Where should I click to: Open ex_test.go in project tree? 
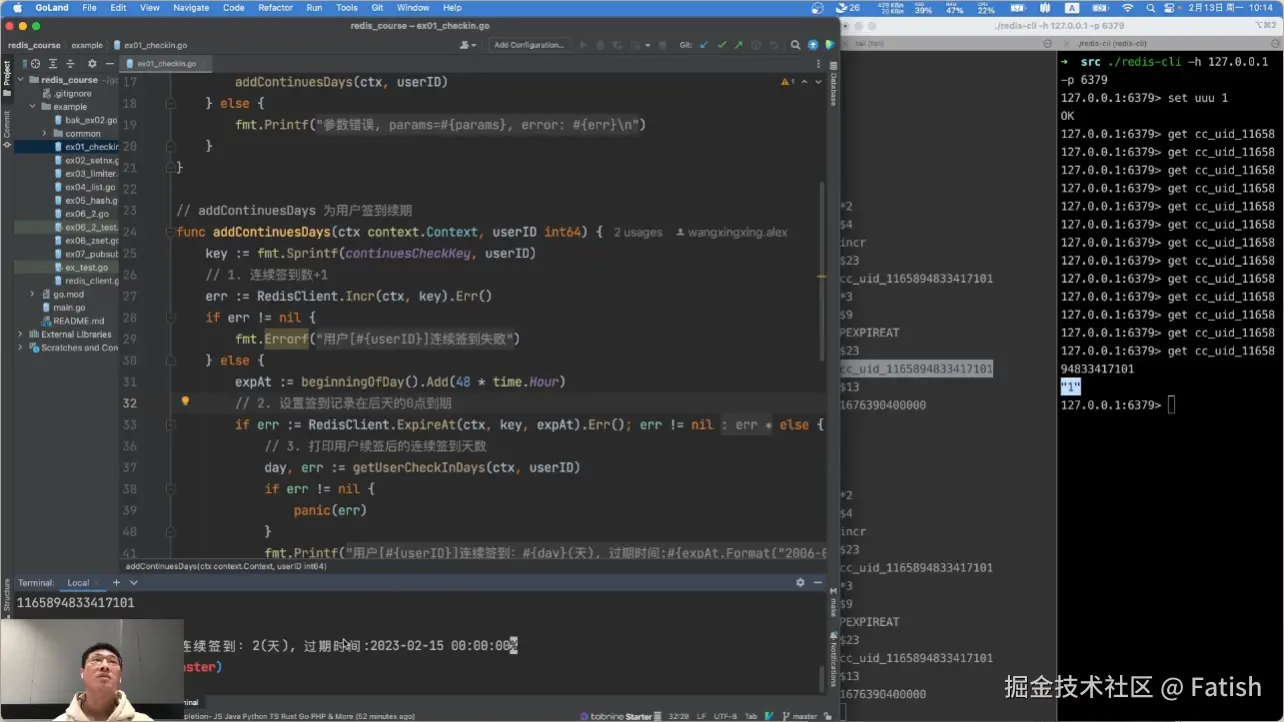click(x=81, y=267)
